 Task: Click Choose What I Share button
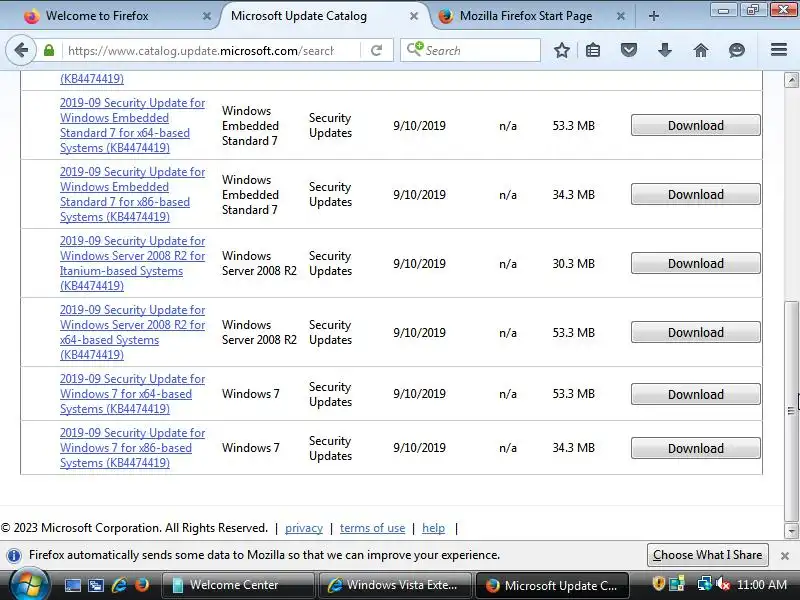pos(707,555)
